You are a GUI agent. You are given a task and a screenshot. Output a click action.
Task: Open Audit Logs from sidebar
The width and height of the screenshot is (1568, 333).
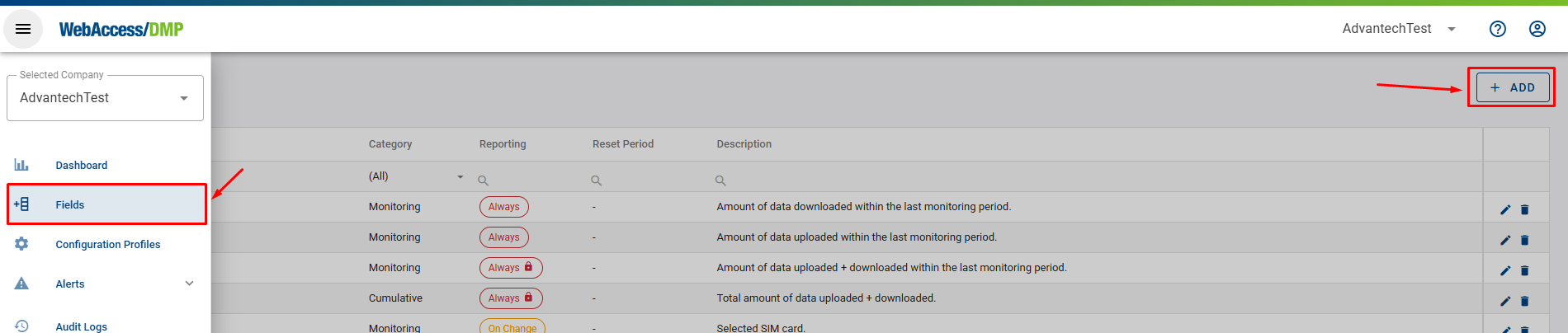pyautogui.click(x=81, y=326)
